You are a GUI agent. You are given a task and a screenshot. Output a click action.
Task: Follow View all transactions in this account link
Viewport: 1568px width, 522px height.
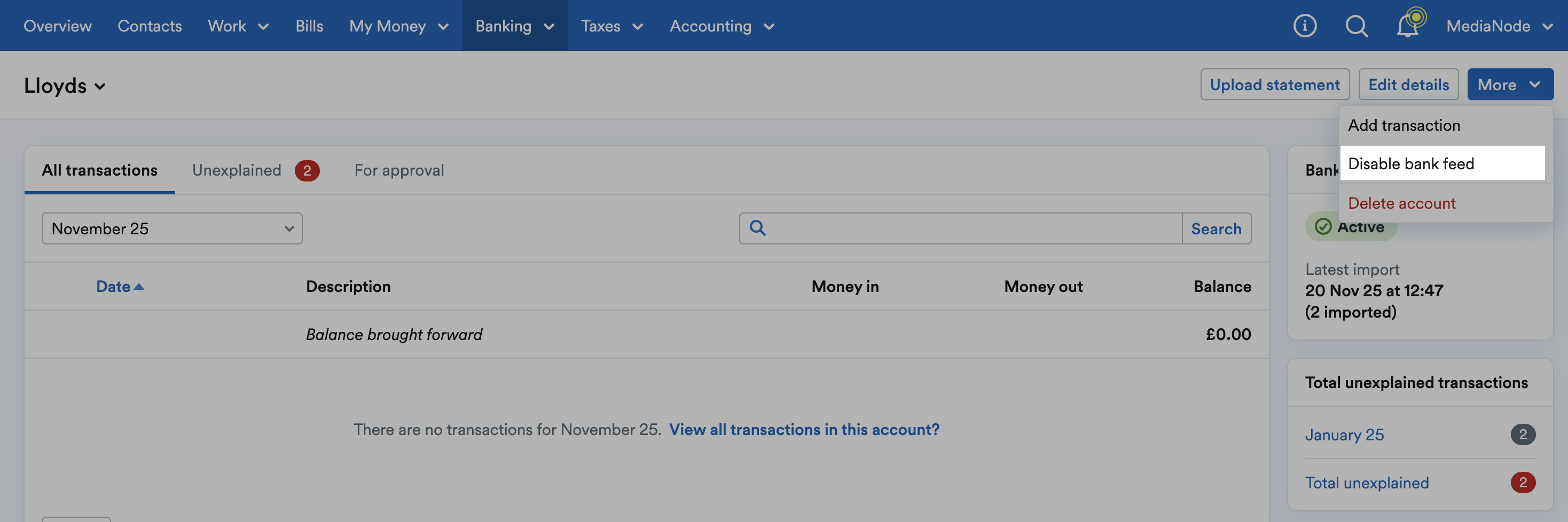803,430
